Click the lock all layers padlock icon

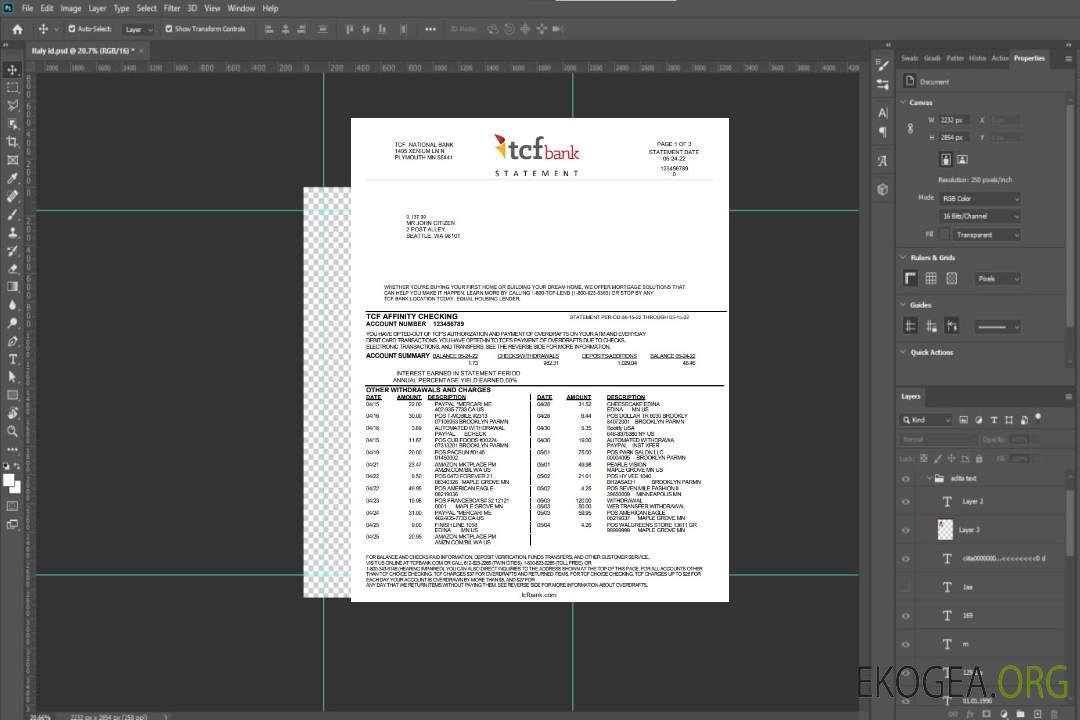click(979, 458)
